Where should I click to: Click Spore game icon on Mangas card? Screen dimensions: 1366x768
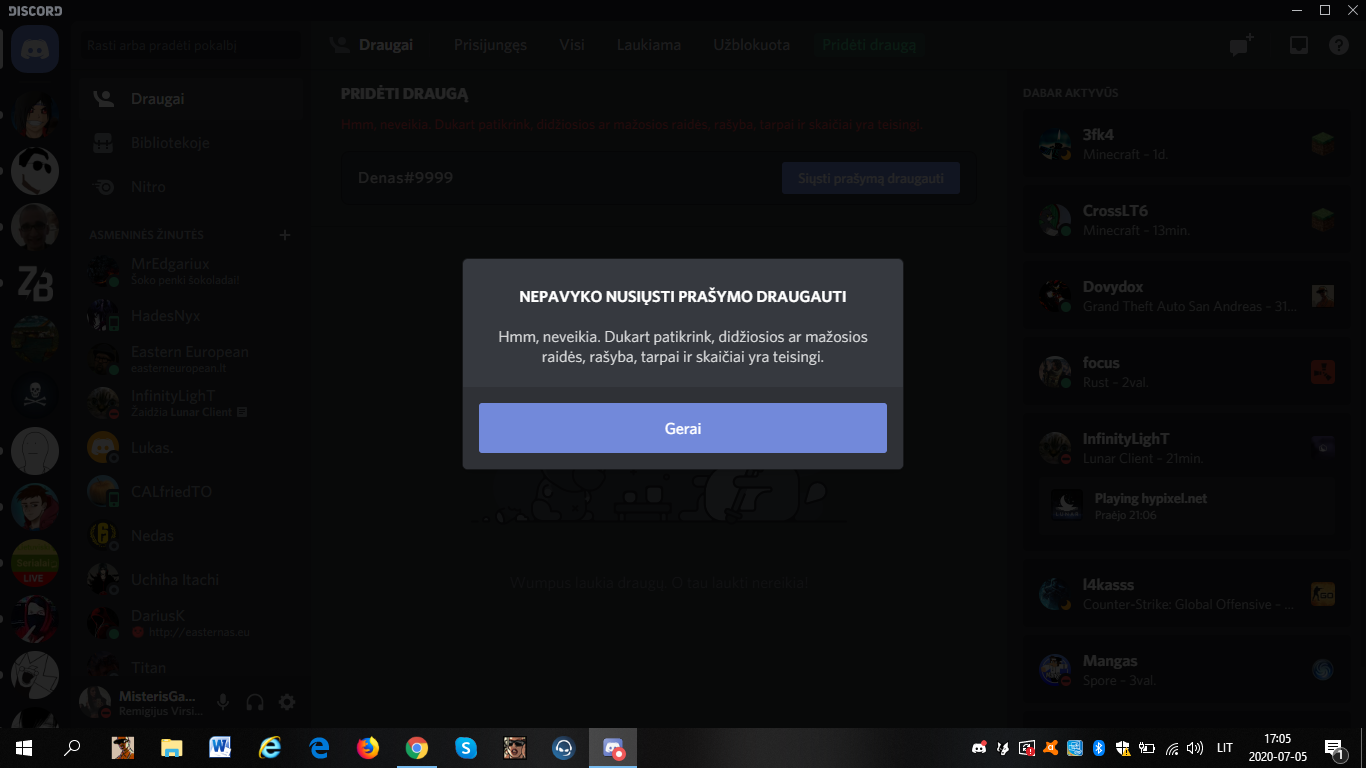(1323, 670)
